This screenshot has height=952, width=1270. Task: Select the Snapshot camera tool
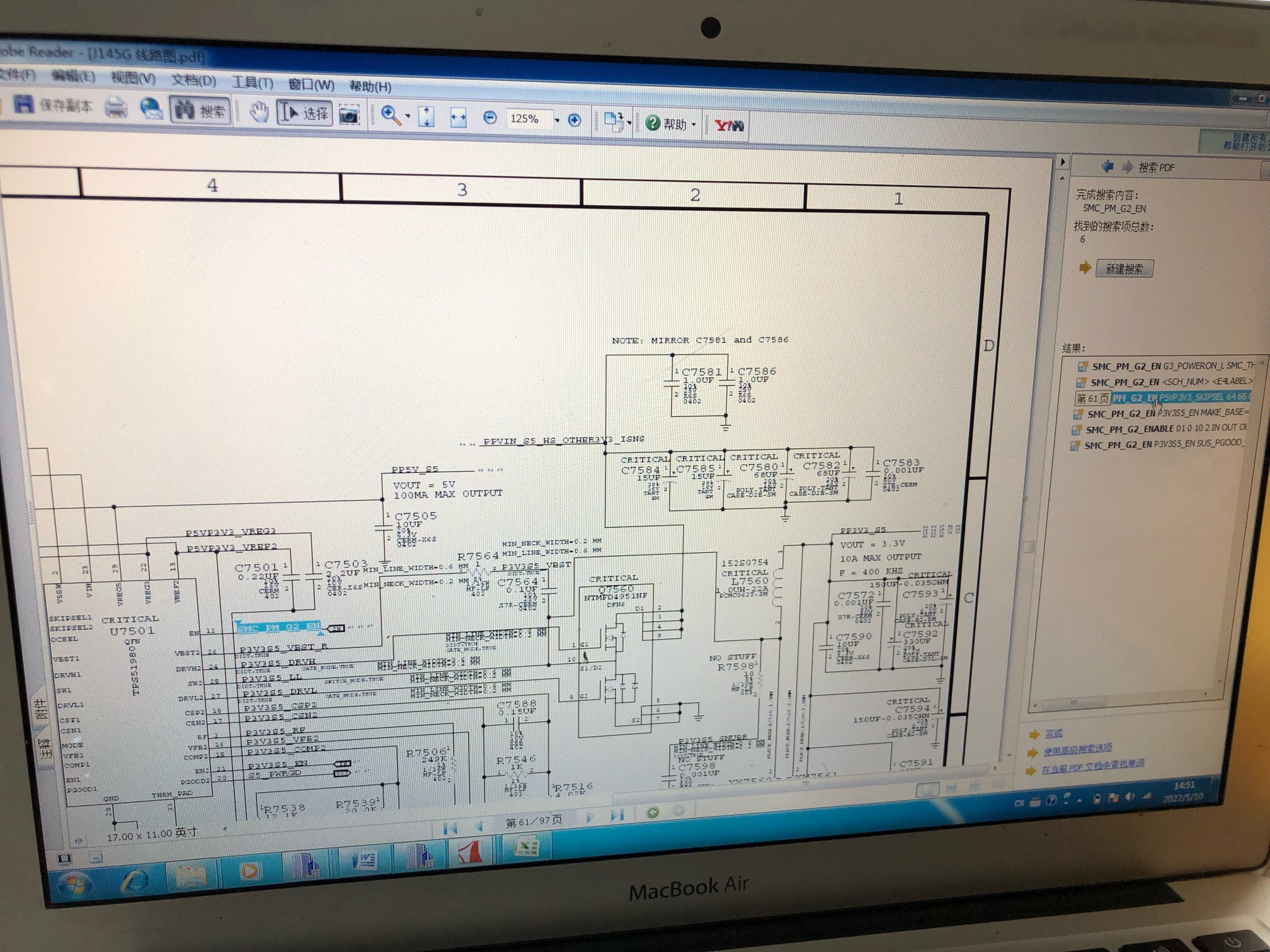pyautogui.click(x=349, y=115)
